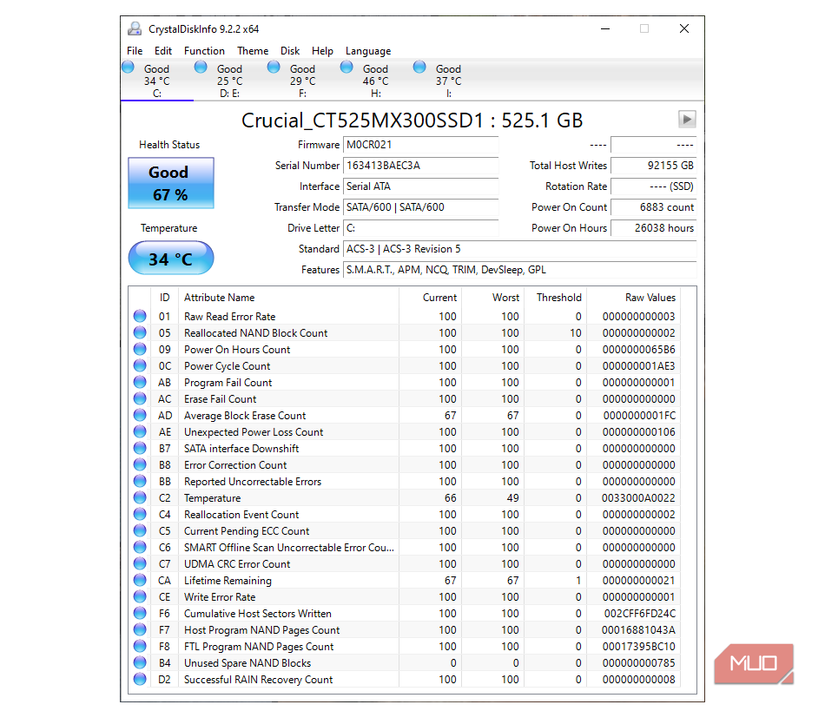Click the status icon for Error Correction Count
The height and width of the screenshot is (716, 825).
click(140, 465)
